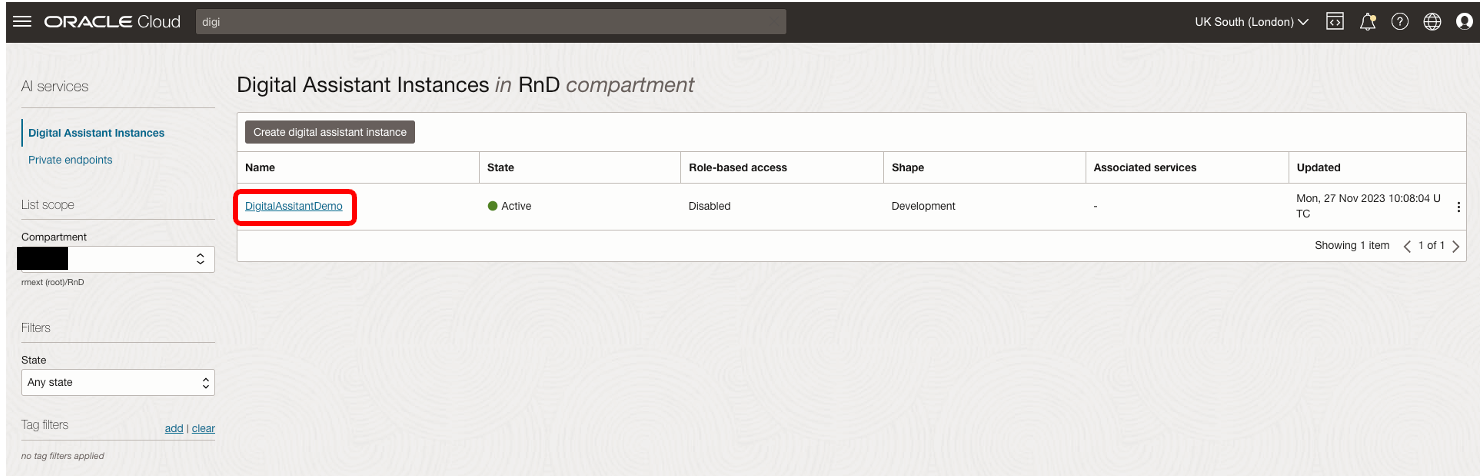
Task: Click the Updated column header
Action: [x=1318, y=168]
